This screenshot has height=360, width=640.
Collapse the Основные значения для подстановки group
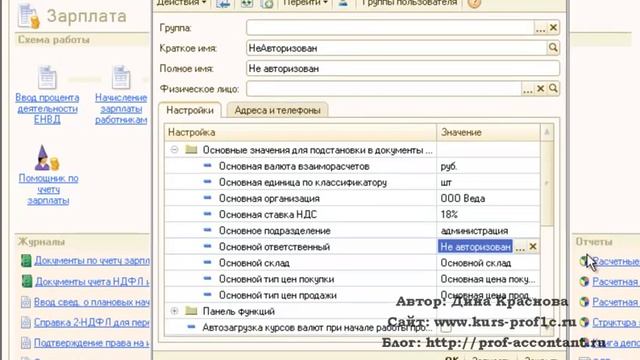[174, 150]
